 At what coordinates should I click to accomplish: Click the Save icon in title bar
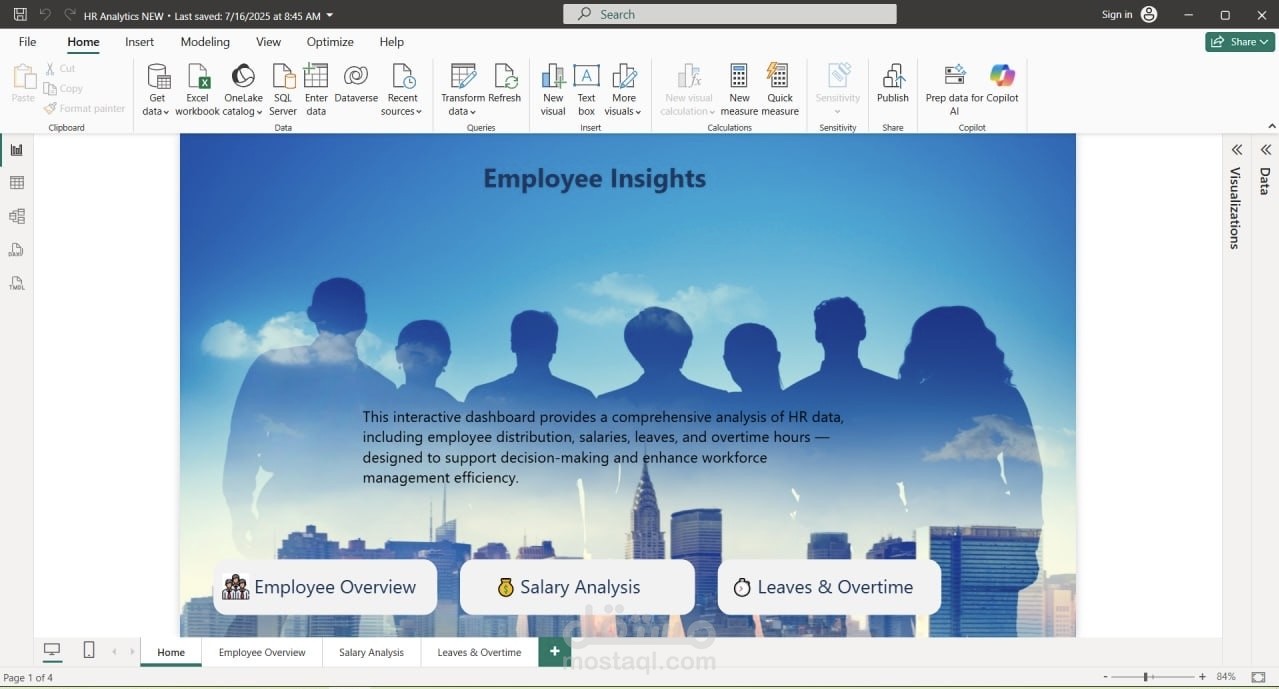coord(20,15)
